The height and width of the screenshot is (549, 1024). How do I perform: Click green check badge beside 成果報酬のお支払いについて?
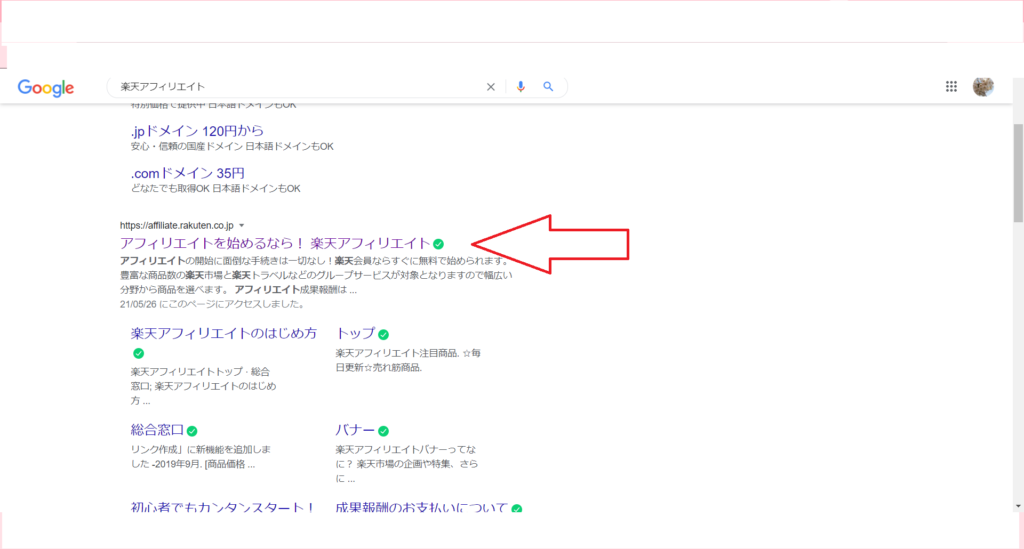click(x=517, y=508)
